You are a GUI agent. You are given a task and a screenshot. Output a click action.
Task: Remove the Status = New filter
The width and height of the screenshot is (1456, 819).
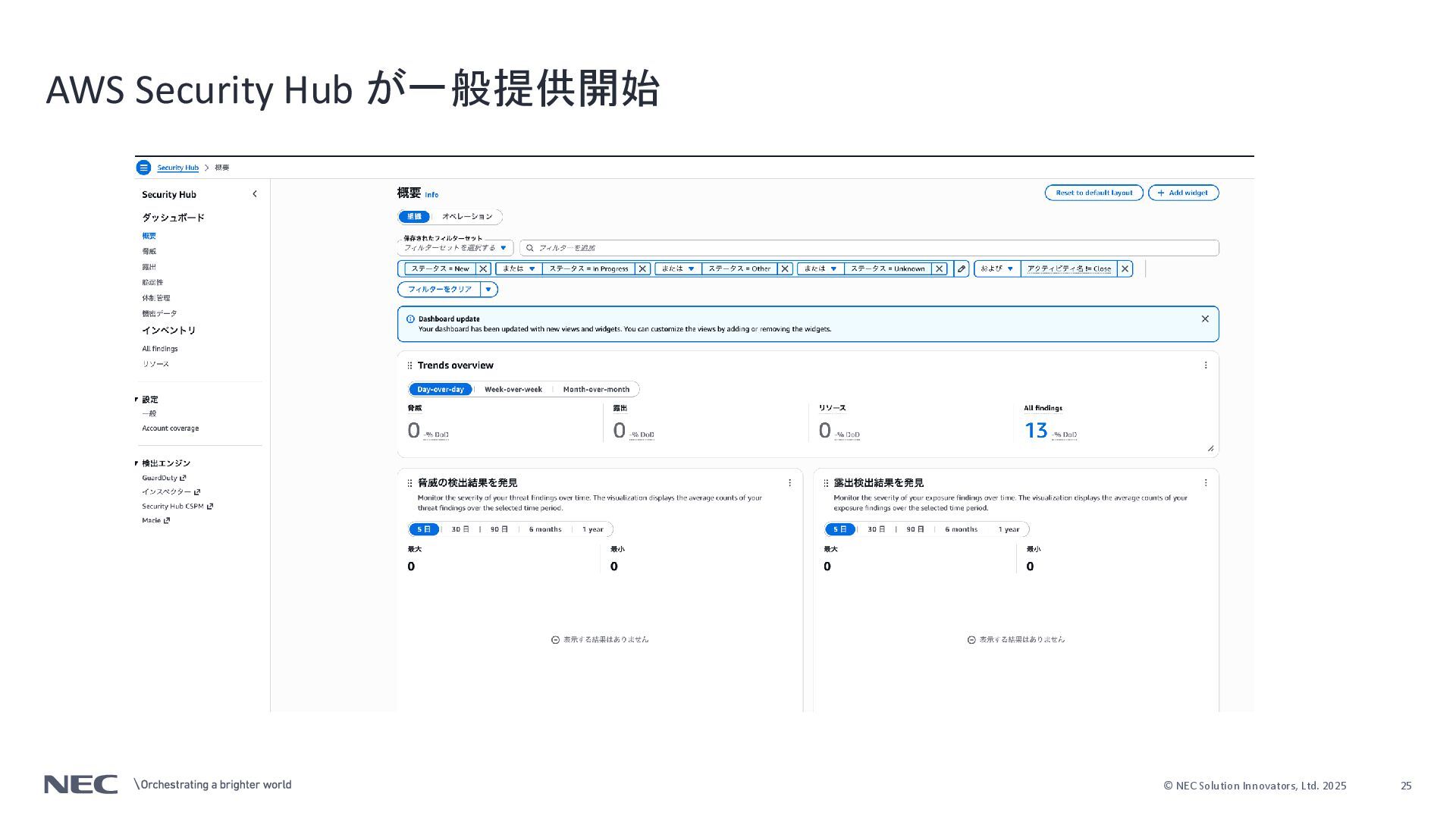click(x=483, y=268)
